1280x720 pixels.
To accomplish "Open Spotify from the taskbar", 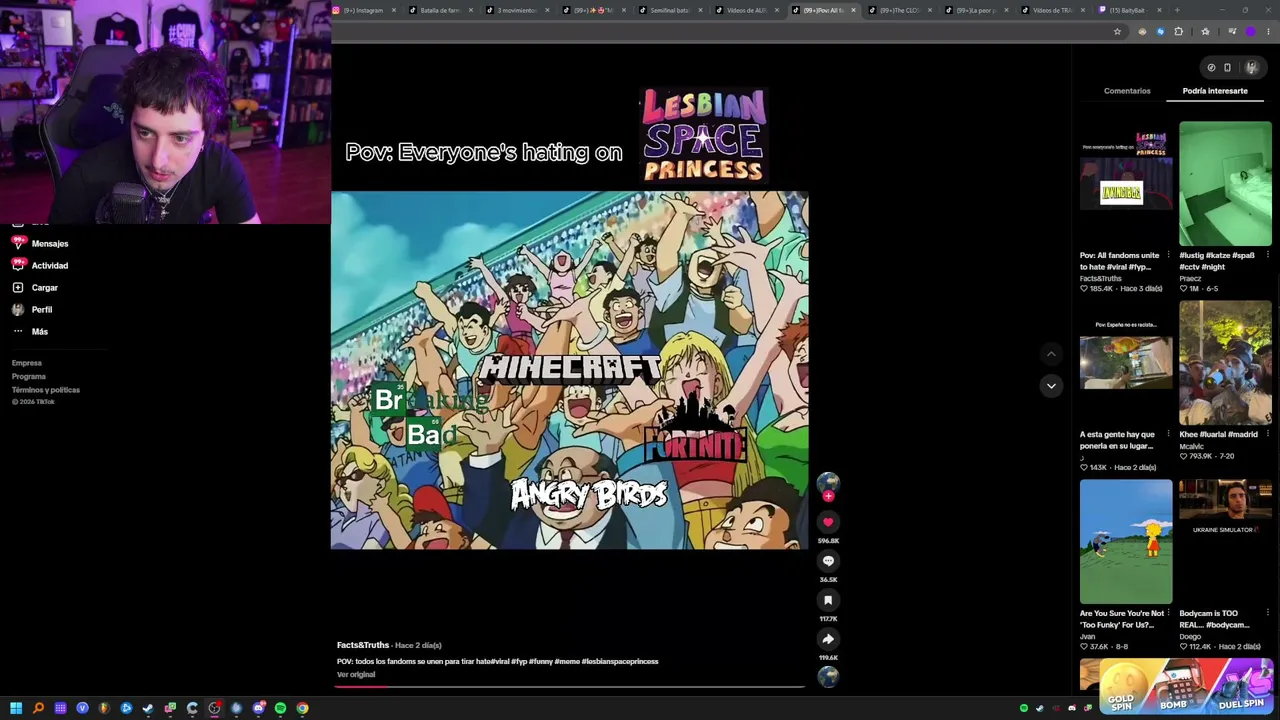I will [280, 709].
